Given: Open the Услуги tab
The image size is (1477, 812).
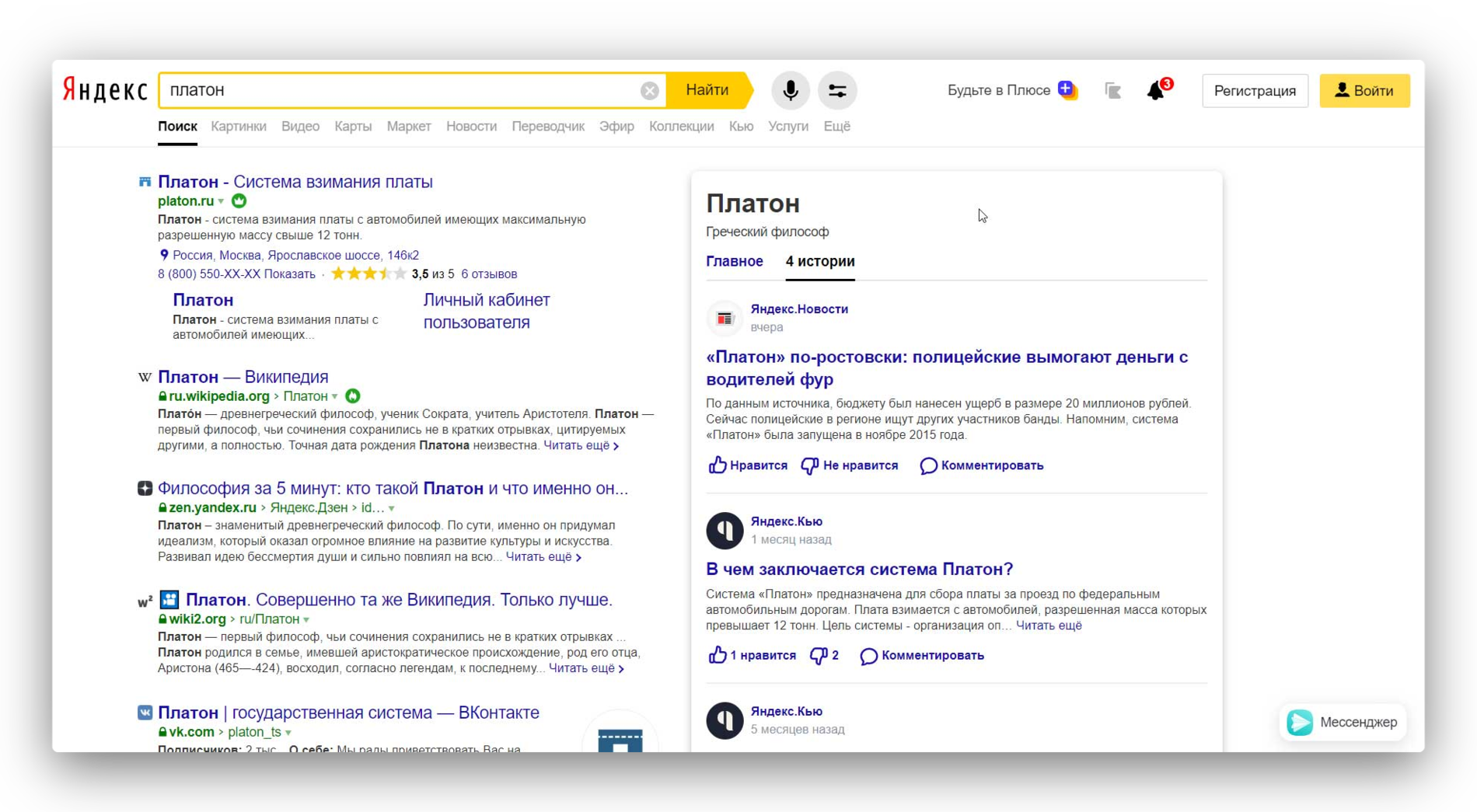Looking at the screenshot, I should click(x=788, y=127).
